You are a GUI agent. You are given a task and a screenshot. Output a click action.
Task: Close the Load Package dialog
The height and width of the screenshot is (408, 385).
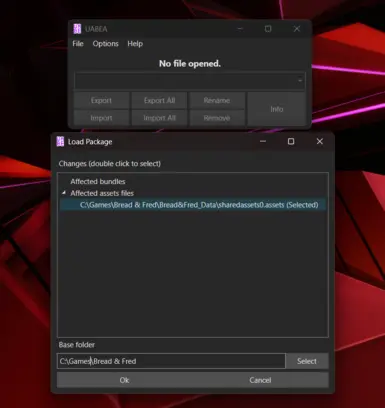click(x=320, y=141)
